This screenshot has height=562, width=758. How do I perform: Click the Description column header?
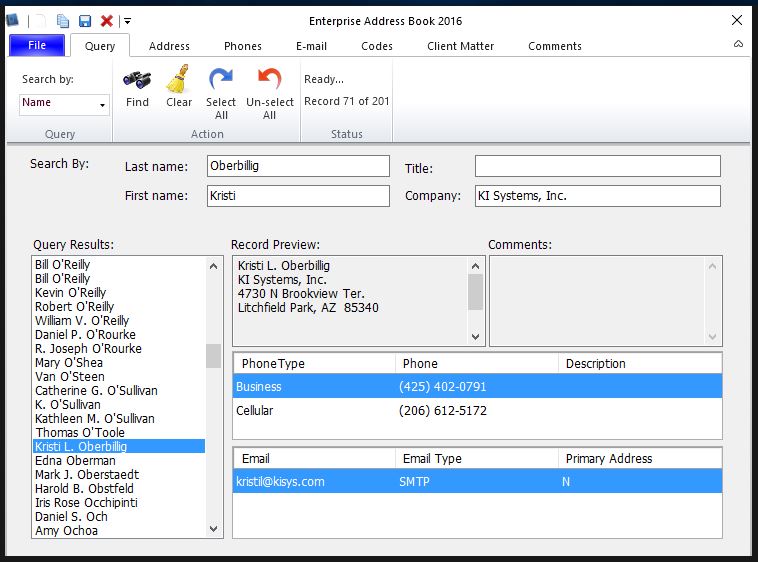(x=640, y=363)
